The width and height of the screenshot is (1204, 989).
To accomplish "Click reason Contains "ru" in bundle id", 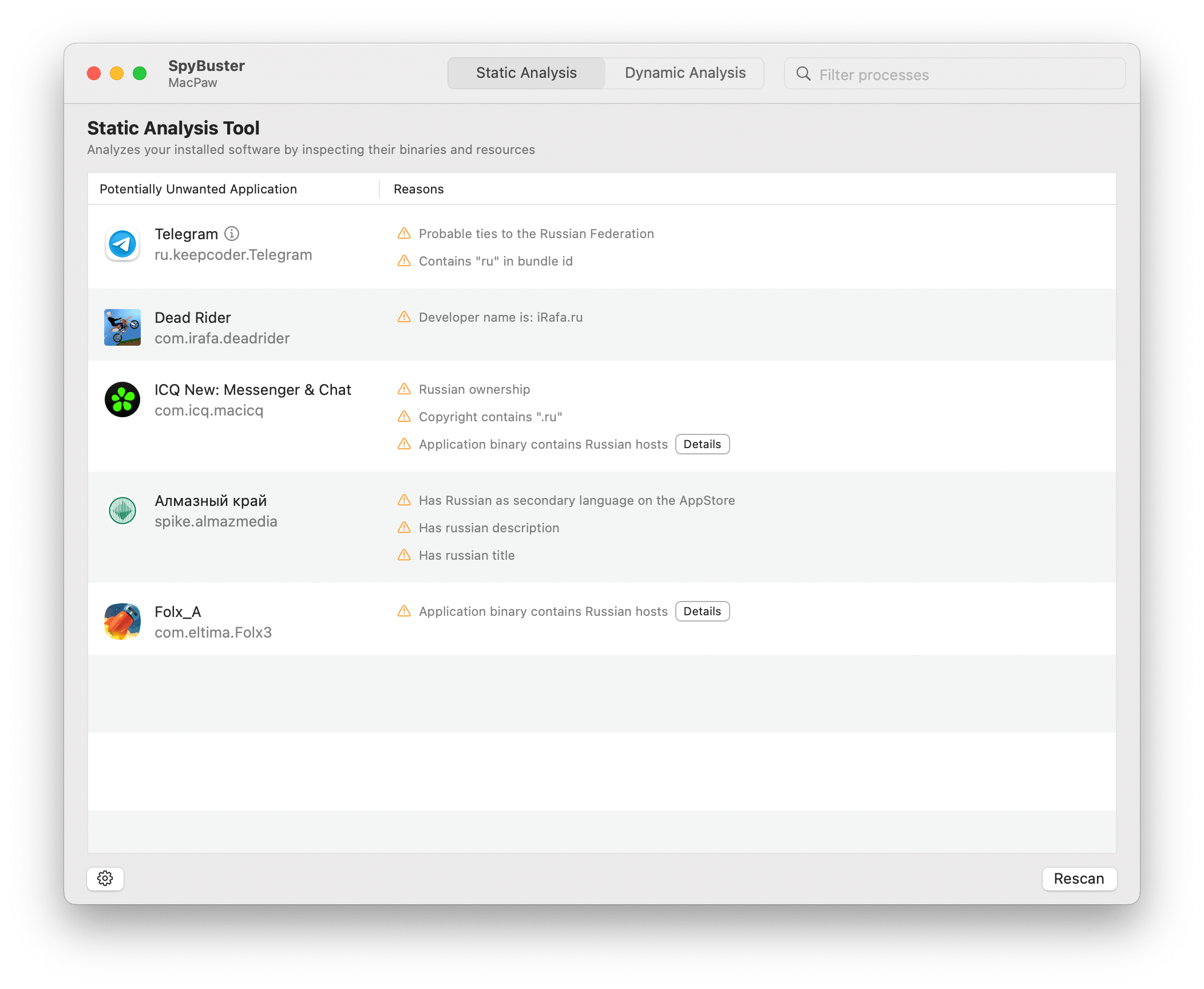I will tap(496, 261).
